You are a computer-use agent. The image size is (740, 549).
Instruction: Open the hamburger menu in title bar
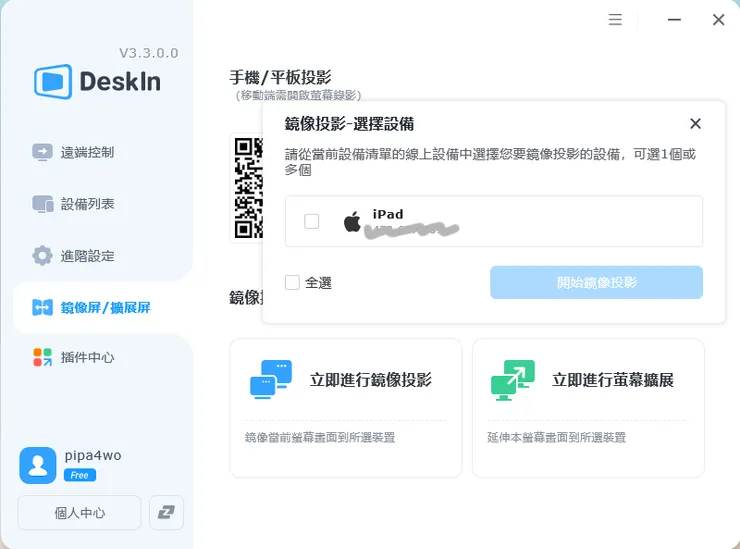[x=615, y=19]
